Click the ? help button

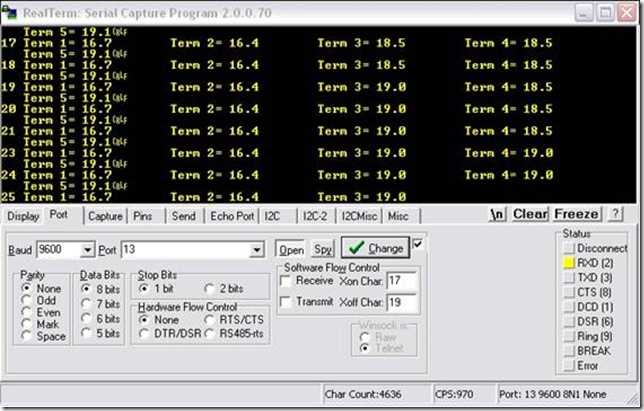616,214
